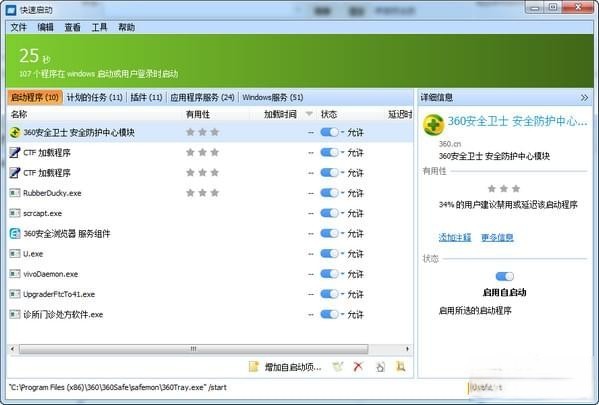Open the 编辑 menu
Image resolution: width=599 pixels, height=405 pixels.
point(45,27)
